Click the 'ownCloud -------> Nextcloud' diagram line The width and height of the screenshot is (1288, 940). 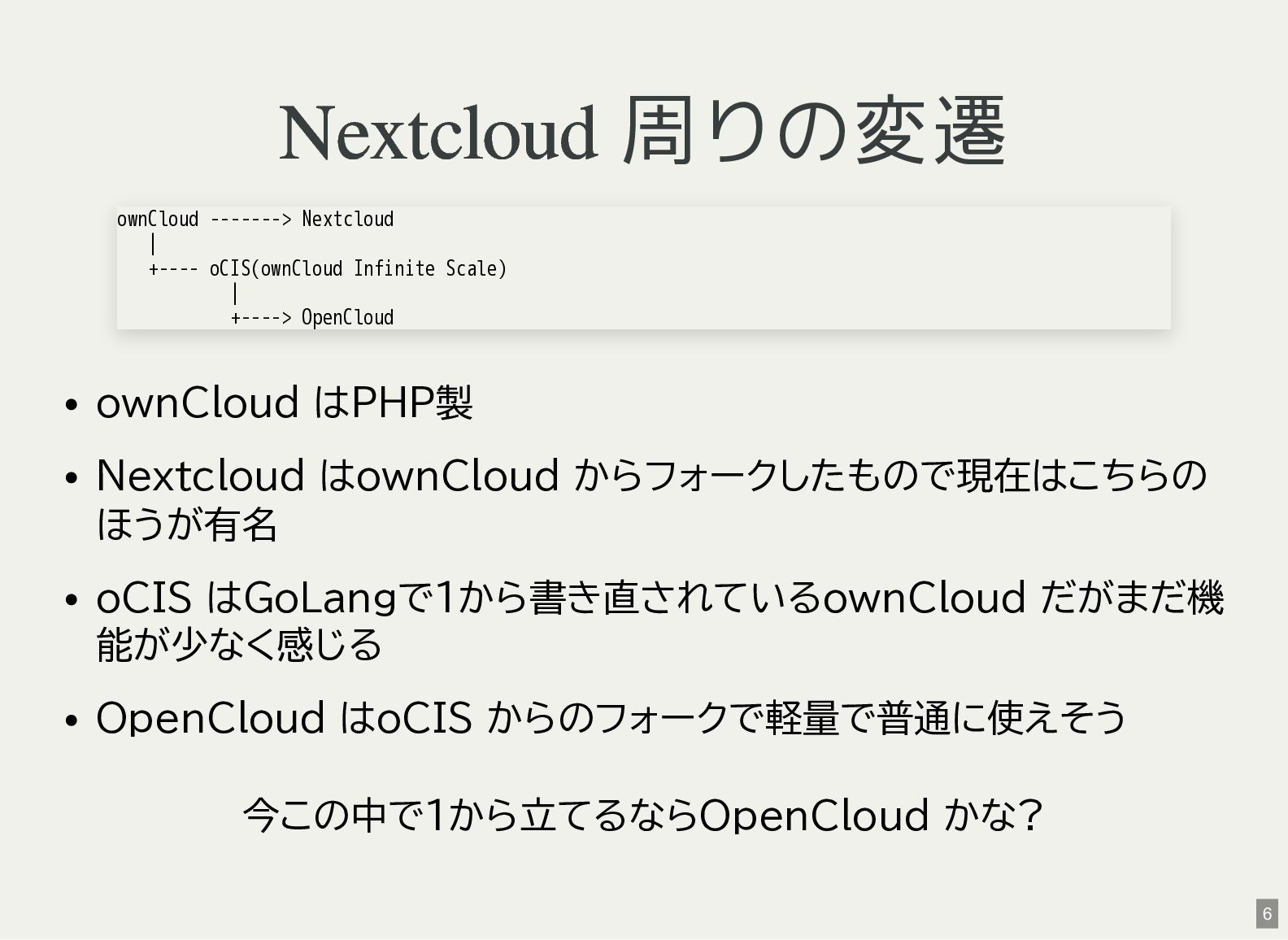coord(255,220)
